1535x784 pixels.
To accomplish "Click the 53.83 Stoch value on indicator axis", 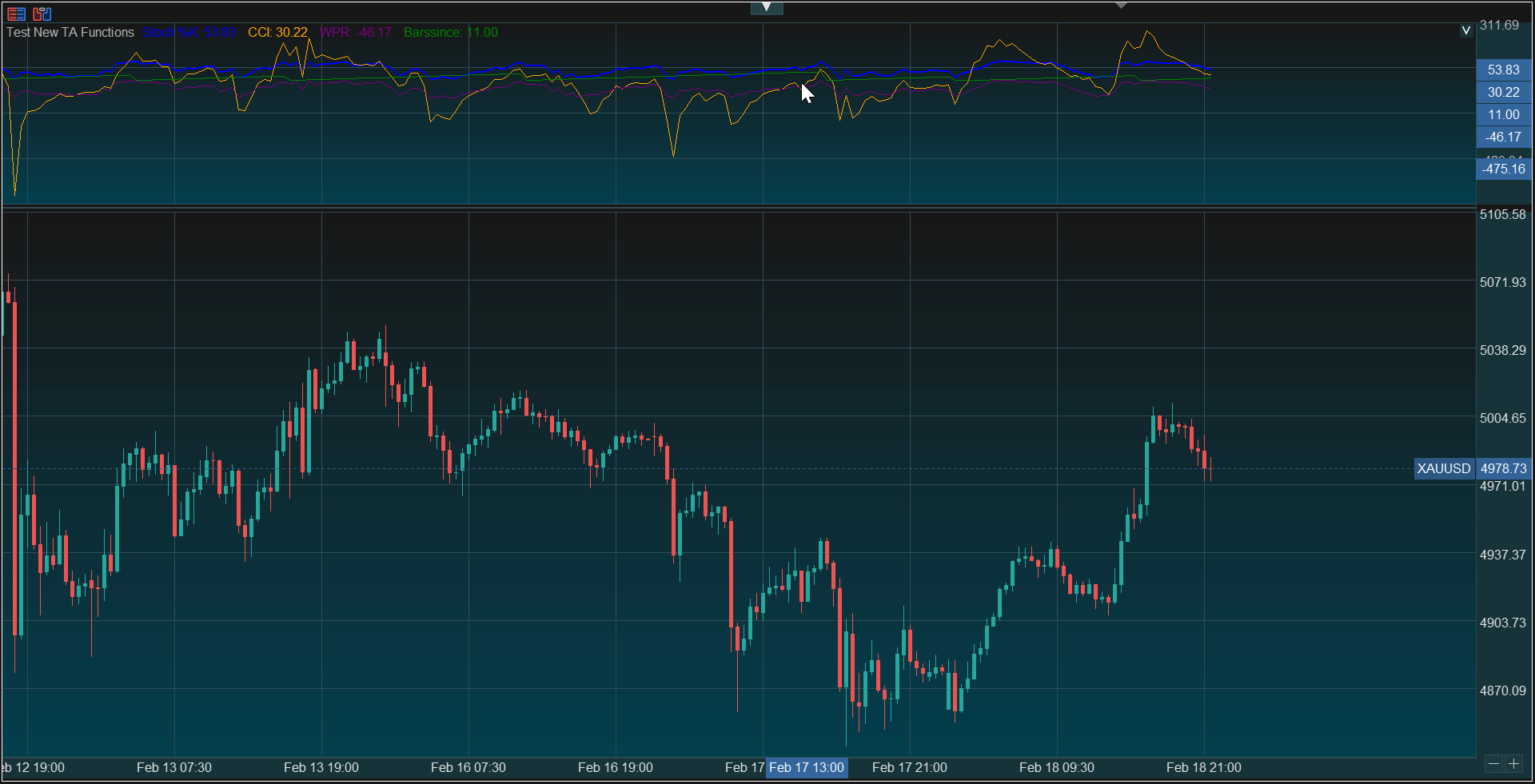I will [x=1503, y=70].
